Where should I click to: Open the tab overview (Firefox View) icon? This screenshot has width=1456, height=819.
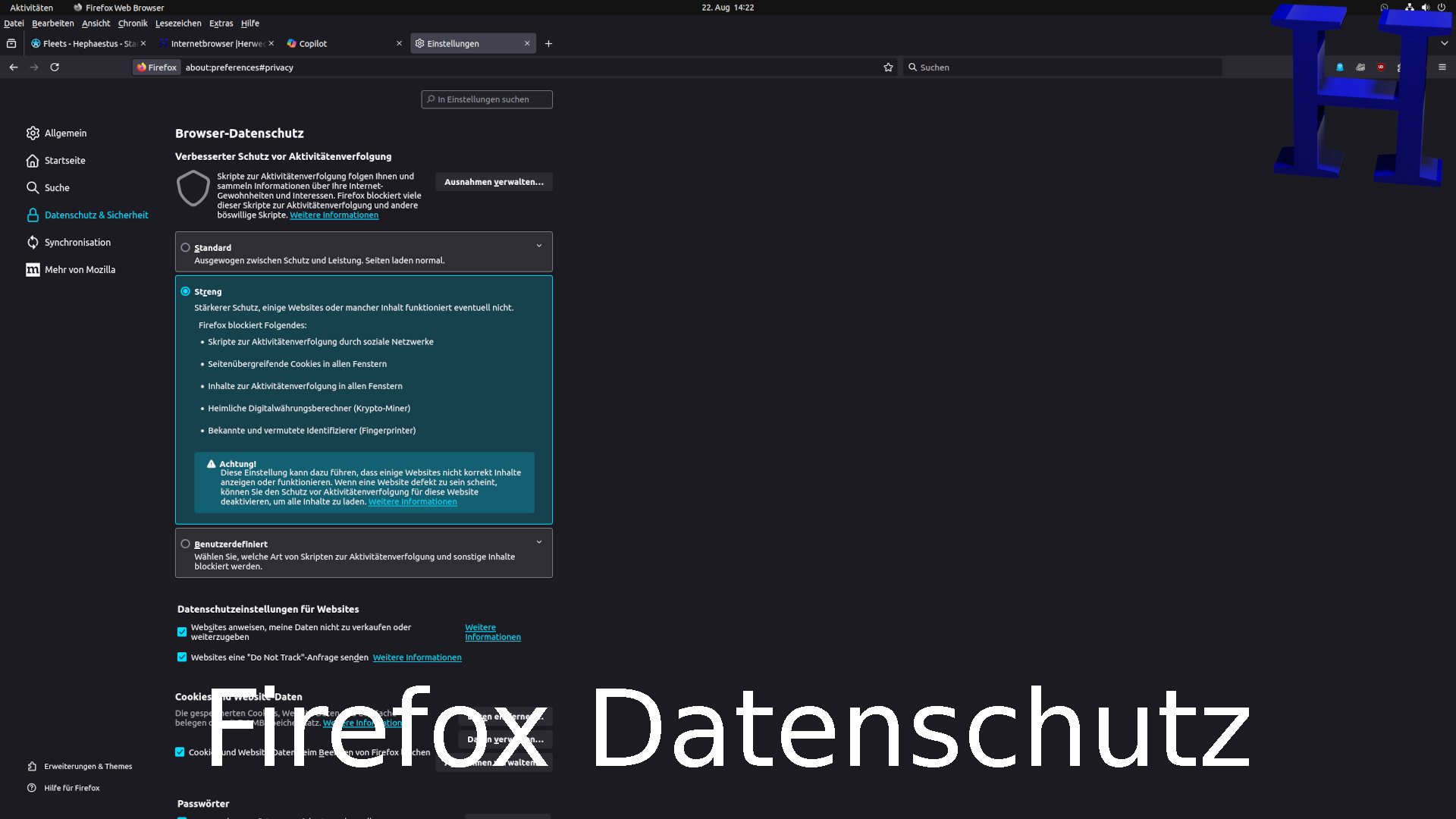(11, 43)
